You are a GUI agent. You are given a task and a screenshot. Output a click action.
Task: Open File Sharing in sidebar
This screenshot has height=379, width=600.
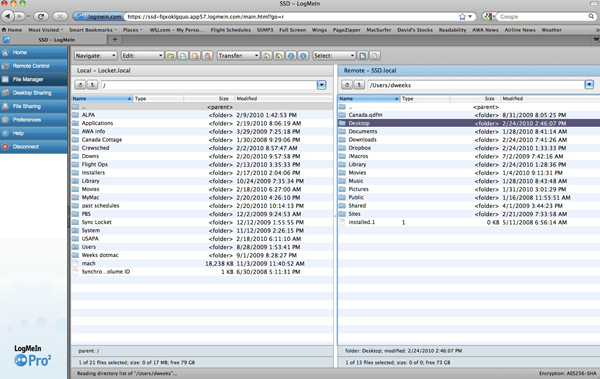34,106
